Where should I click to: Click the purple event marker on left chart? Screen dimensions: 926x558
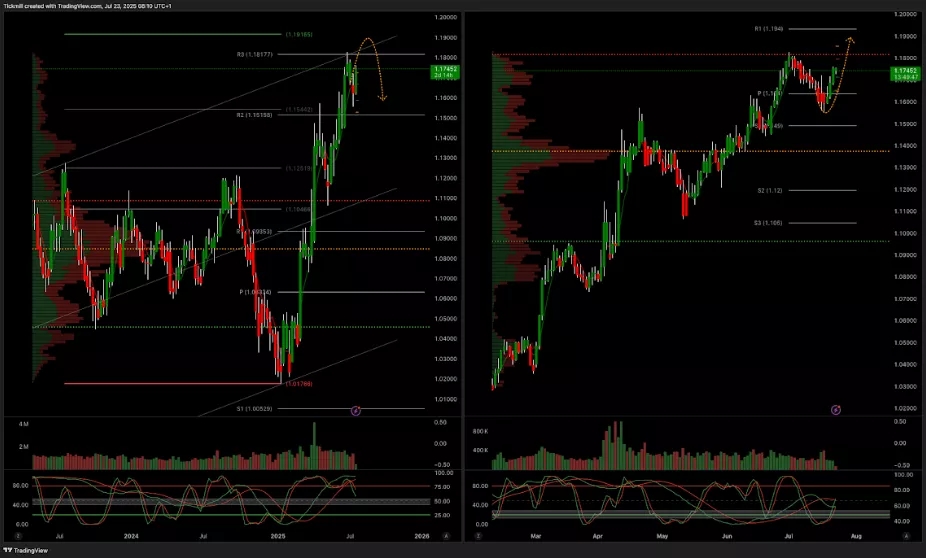tap(358, 410)
